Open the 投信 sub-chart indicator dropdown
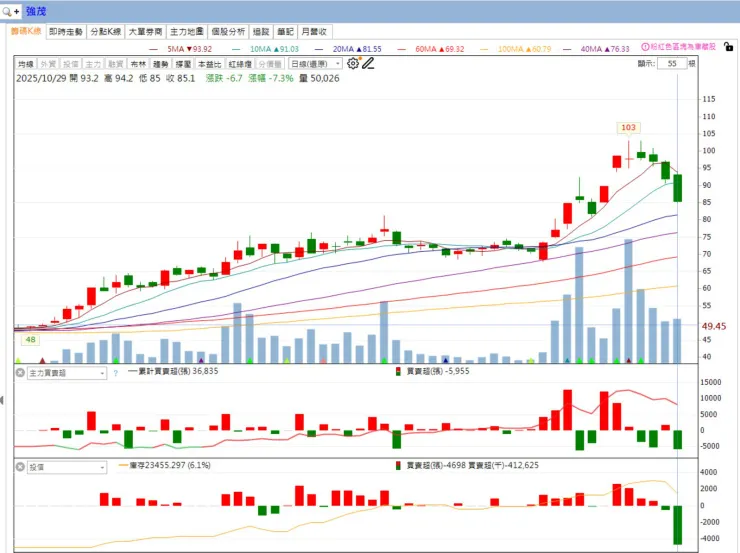 (x=67, y=467)
